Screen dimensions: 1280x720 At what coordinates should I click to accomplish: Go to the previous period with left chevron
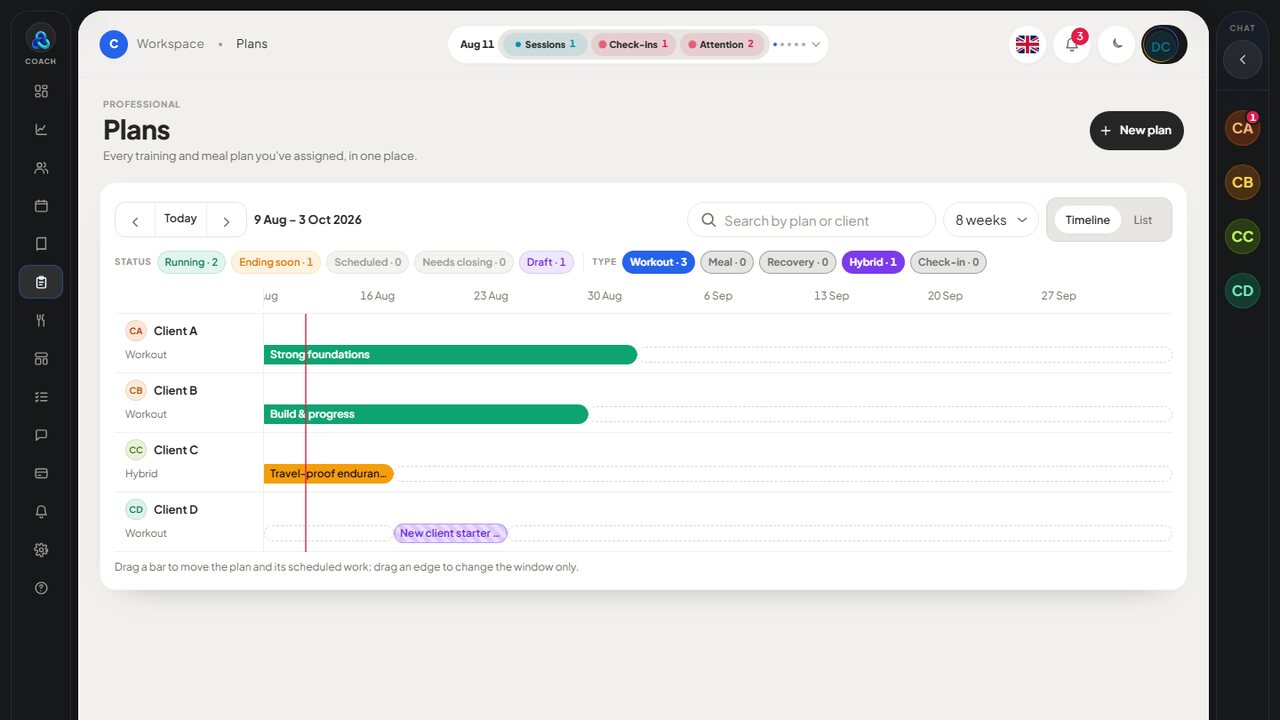click(135, 220)
